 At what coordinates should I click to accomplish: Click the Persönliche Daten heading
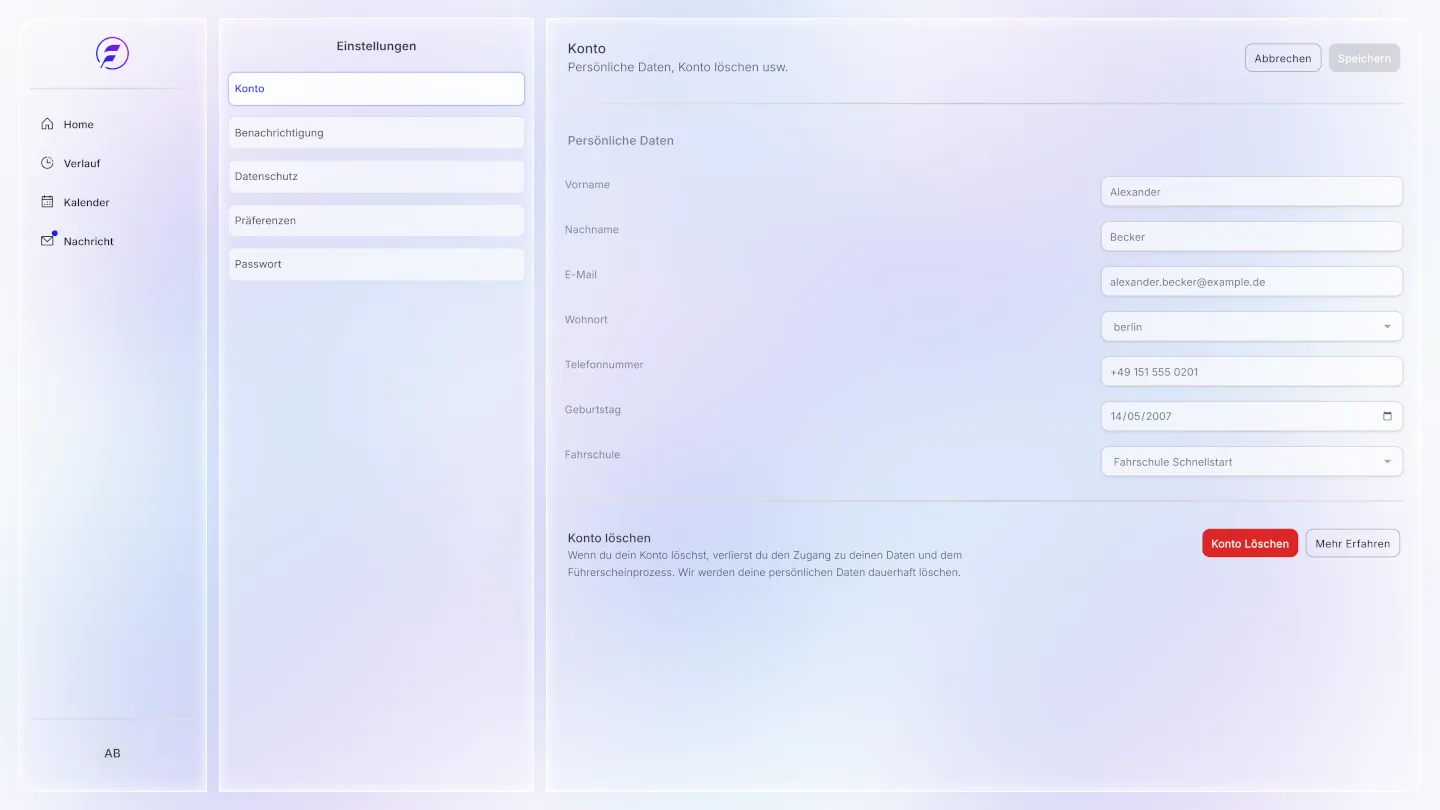tap(621, 141)
